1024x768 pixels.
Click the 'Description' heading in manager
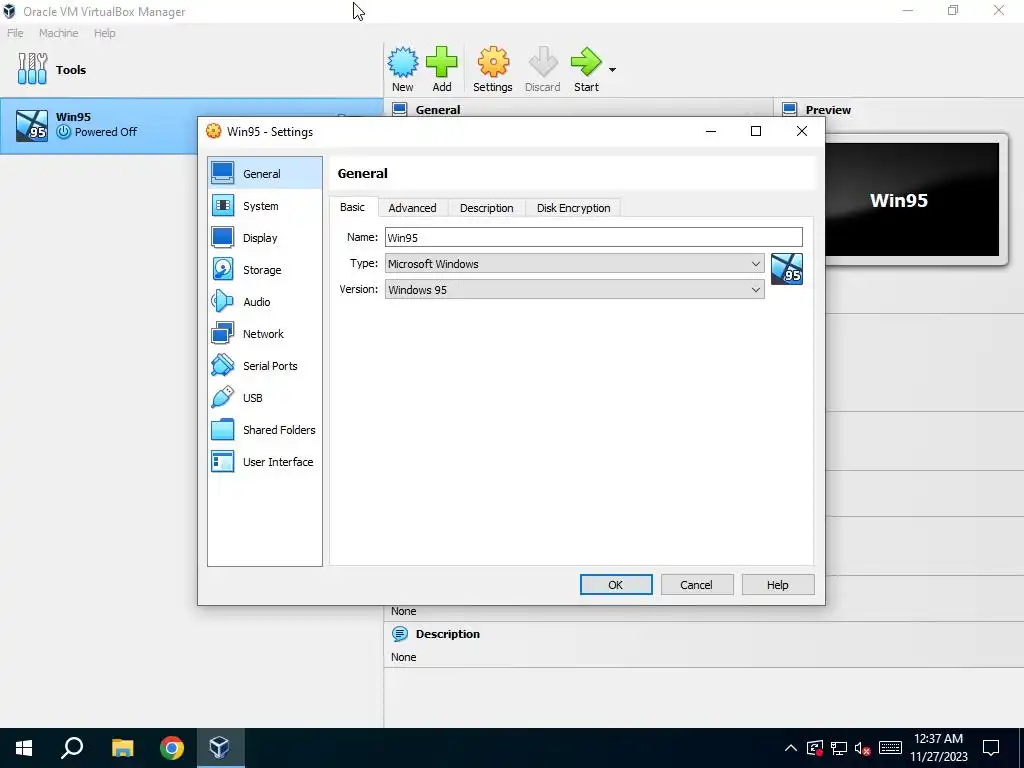coord(447,633)
